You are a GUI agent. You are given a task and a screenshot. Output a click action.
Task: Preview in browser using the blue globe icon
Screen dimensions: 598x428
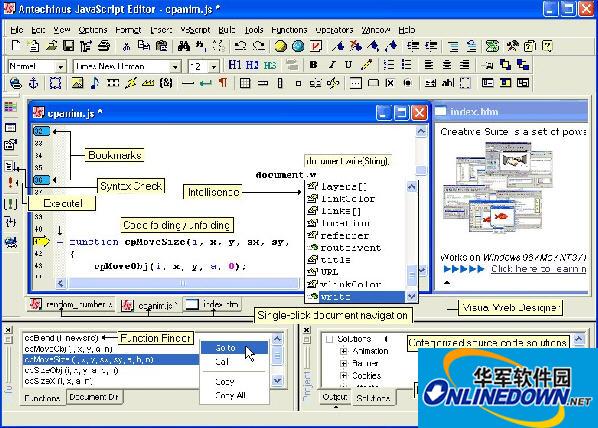(298, 46)
